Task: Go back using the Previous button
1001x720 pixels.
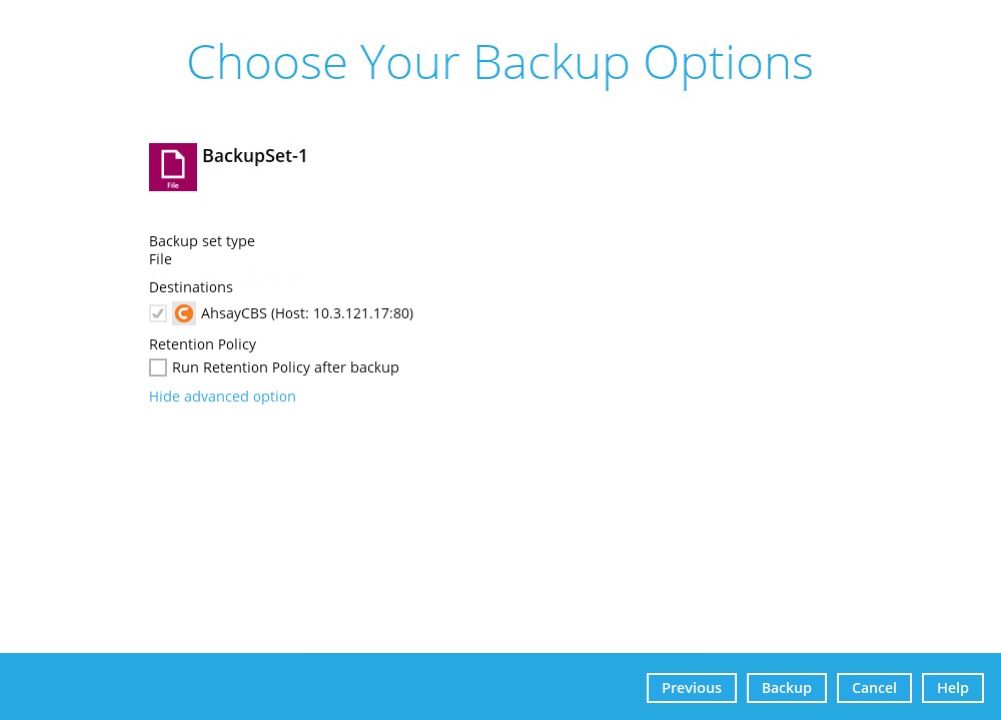Action: click(x=691, y=687)
